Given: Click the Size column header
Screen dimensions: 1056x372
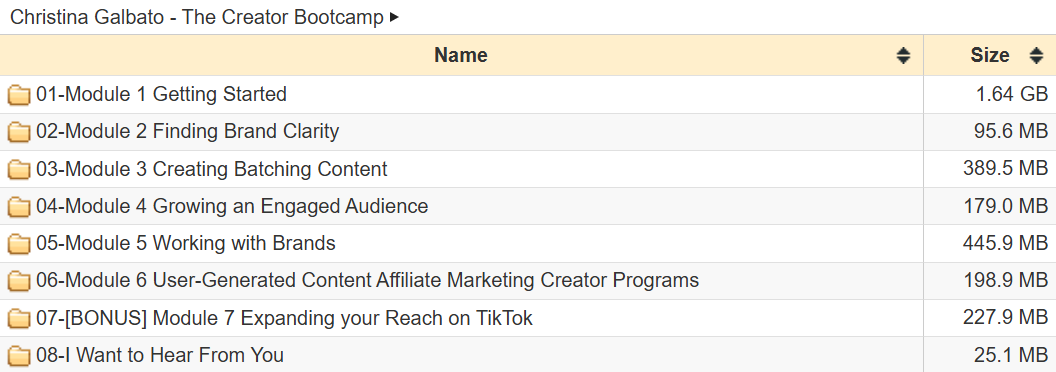Looking at the screenshot, I should 989,55.
